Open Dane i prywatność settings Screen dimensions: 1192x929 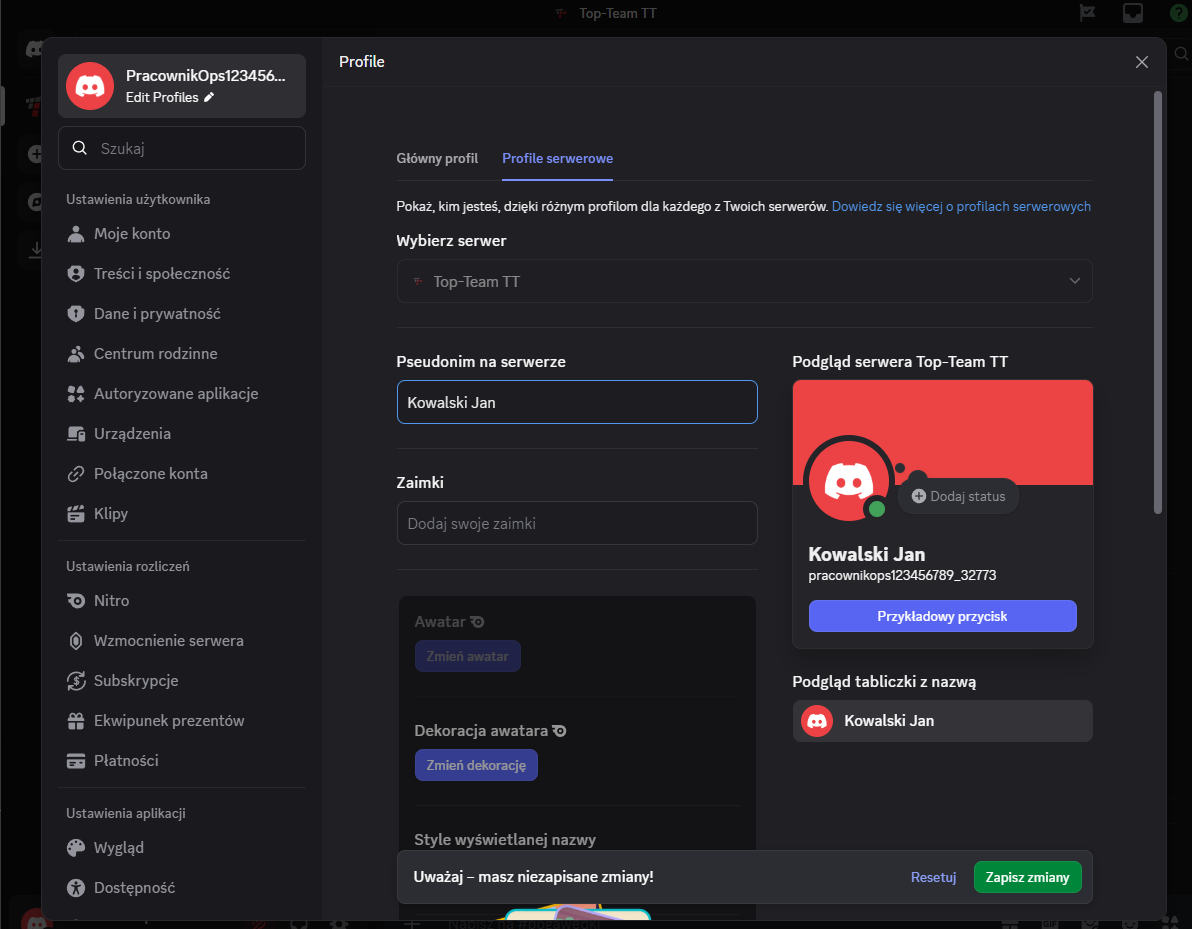pyautogui.click(x=182, y=314)
